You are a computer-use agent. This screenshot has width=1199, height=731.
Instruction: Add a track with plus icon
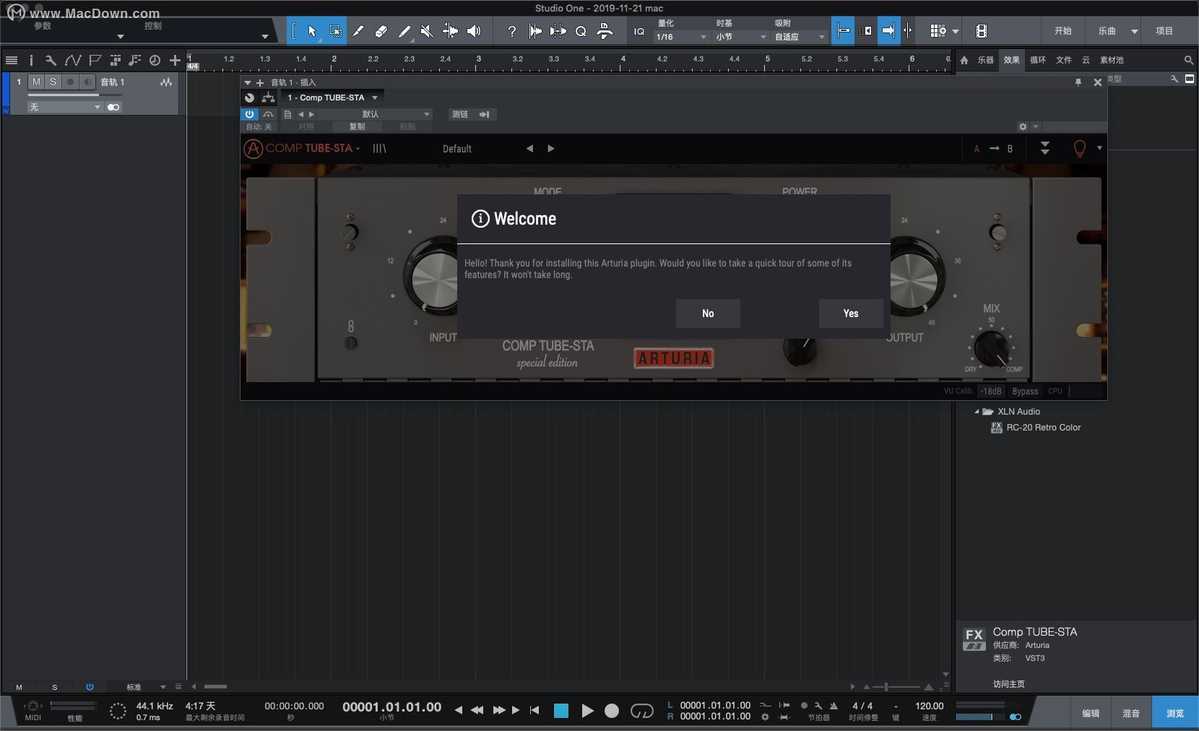pyautogui.click(x=175, y=60)
